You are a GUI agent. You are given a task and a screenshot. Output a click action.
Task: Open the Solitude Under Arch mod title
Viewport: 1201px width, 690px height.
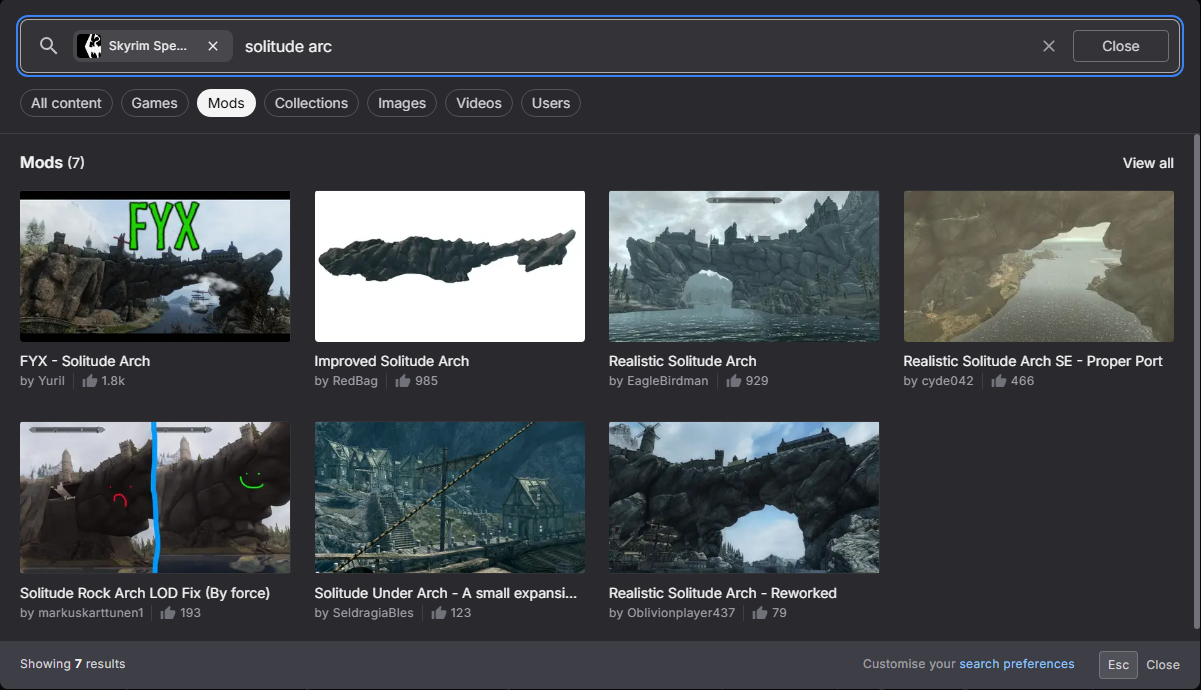click(446, 593)
